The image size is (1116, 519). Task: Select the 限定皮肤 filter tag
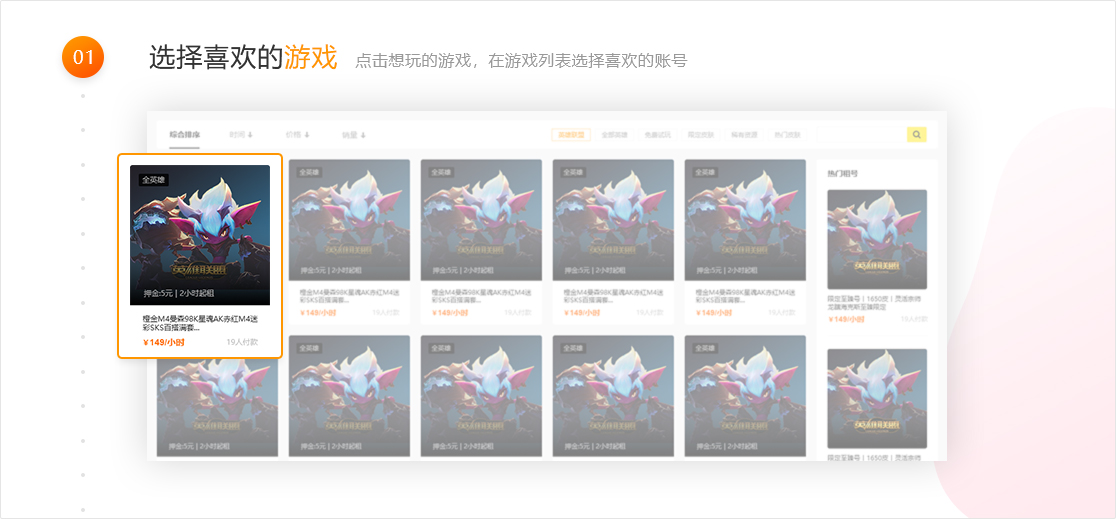tap(701, 135)
